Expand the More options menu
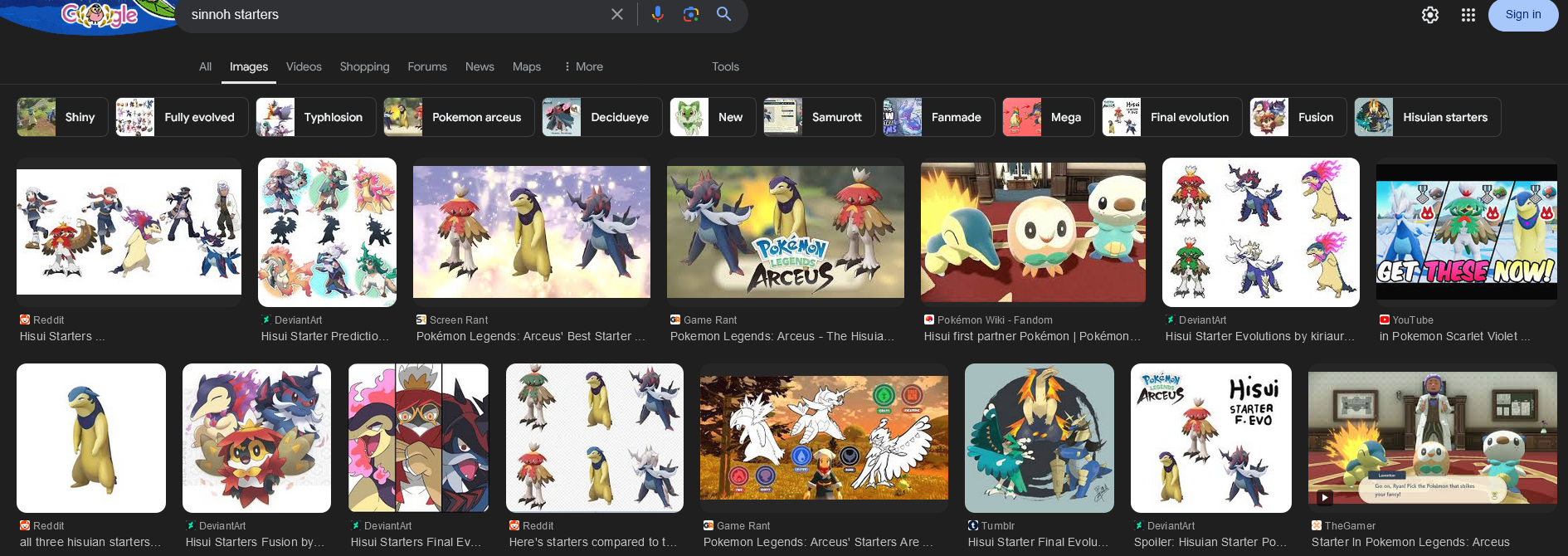 point(583,66)
